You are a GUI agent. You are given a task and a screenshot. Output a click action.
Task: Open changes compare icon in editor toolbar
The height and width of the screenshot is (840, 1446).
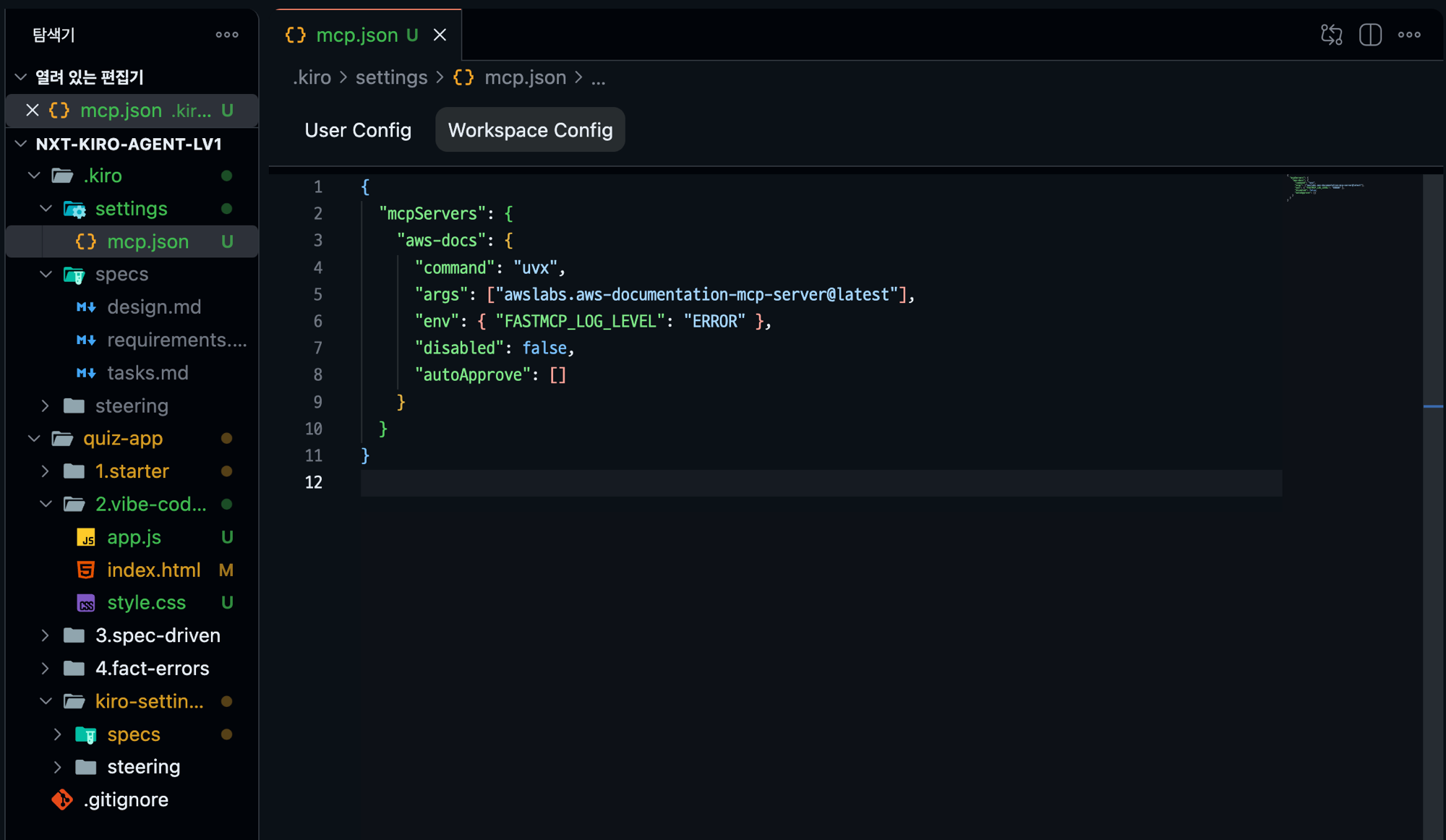(1331, 35)
